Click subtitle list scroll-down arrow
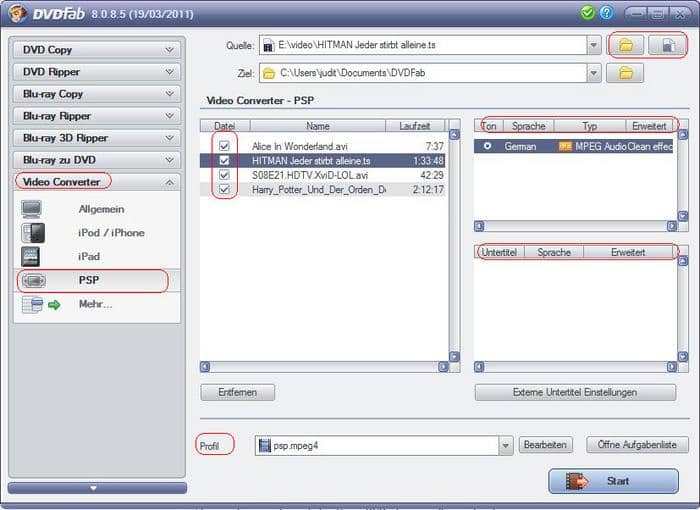 (x=683, y=356)
